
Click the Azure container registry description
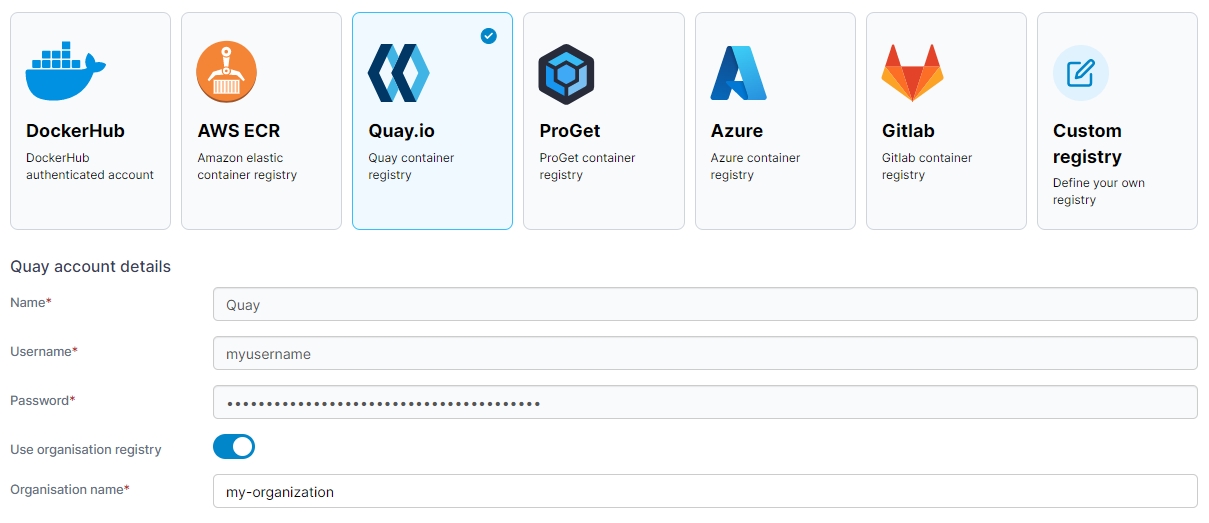(x=755, y=166)
